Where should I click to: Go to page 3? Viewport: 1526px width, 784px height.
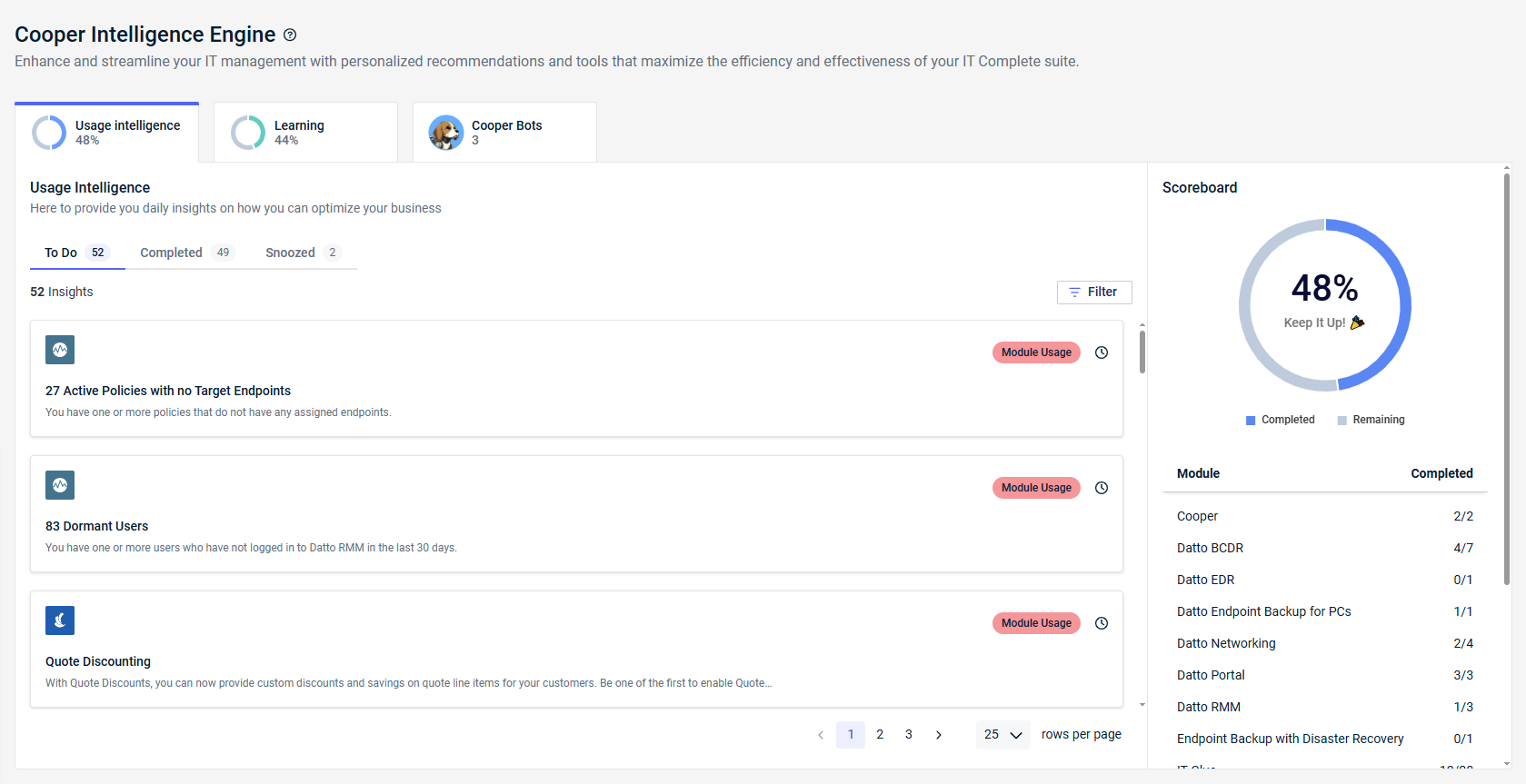coord(909,735)
